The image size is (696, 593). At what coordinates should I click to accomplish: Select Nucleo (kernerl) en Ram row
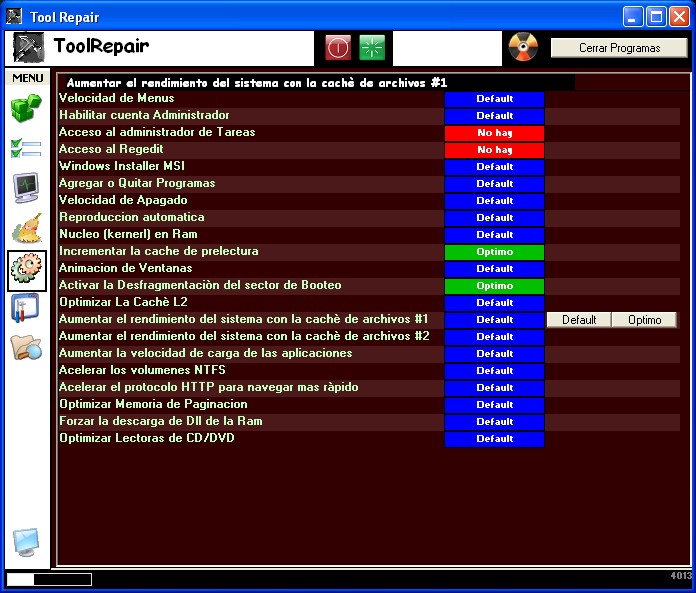click(x=128, y=234)
